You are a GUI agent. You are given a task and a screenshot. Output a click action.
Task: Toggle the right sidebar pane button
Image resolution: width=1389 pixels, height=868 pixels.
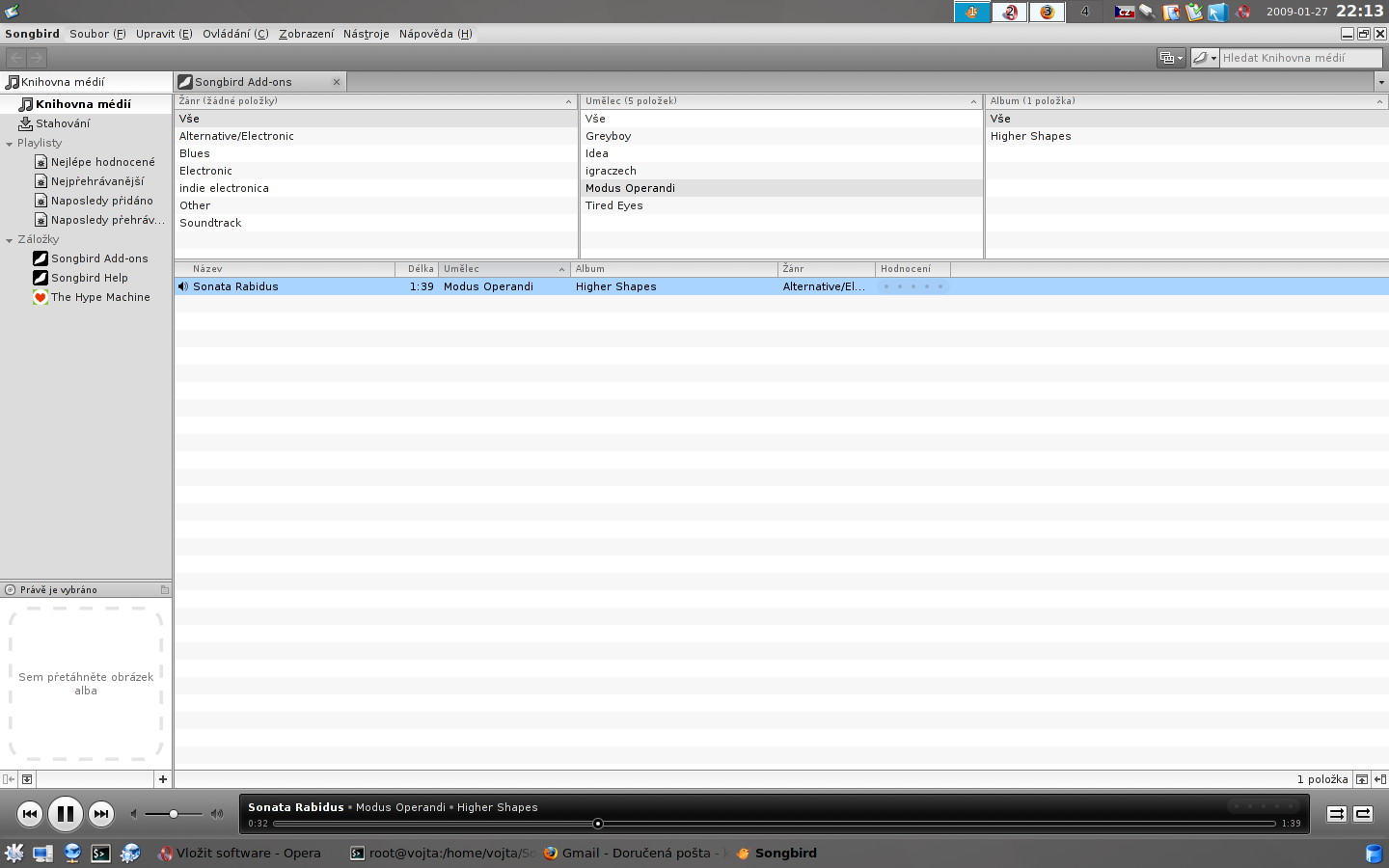point(1380,779)
